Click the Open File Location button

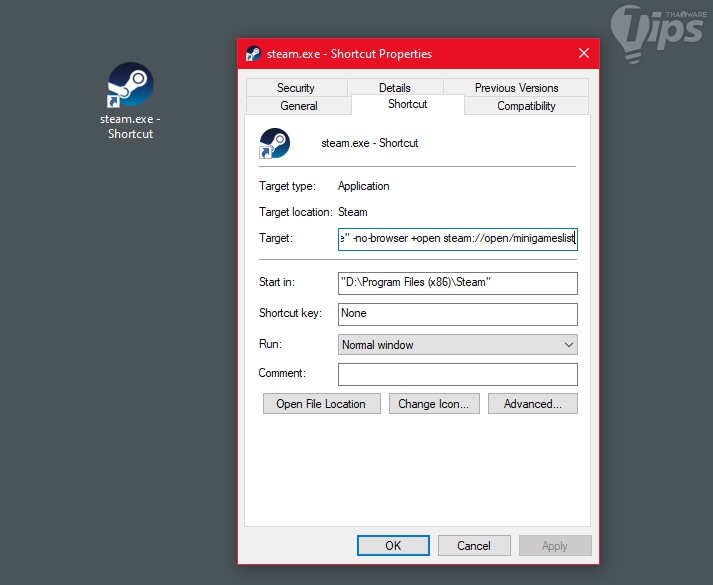(321, 404)
